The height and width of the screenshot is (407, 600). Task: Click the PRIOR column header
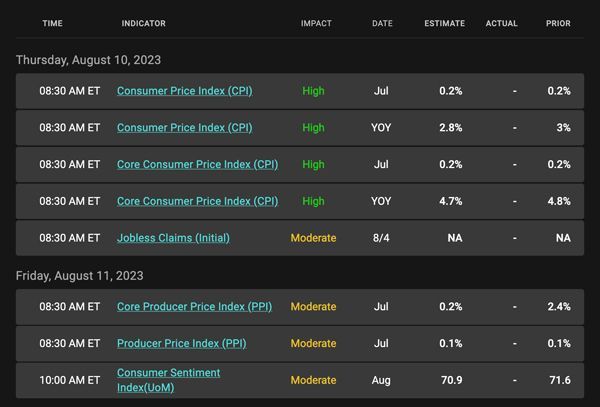[558, 23]
